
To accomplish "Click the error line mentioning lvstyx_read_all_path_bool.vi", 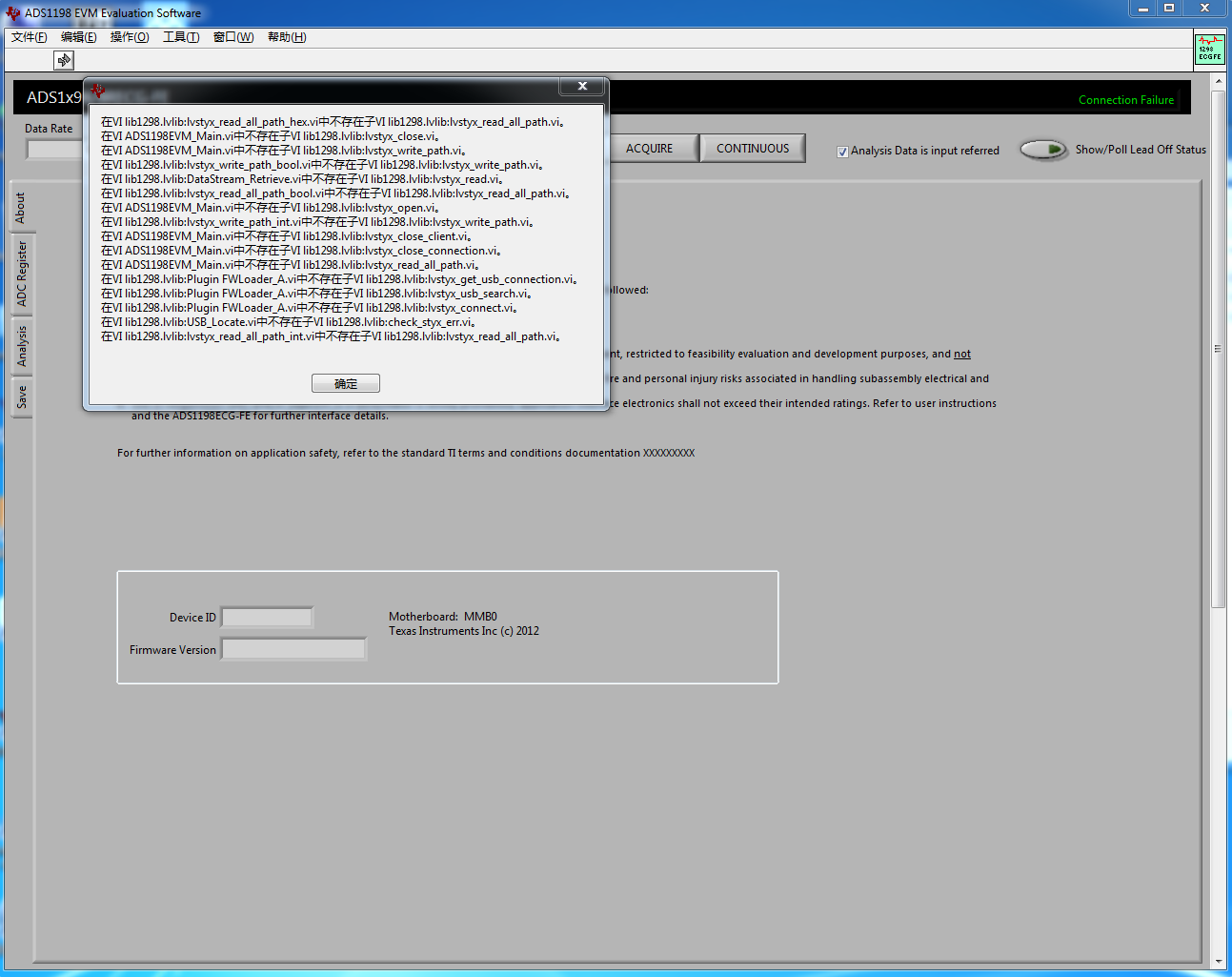I will tap(335, 193).
